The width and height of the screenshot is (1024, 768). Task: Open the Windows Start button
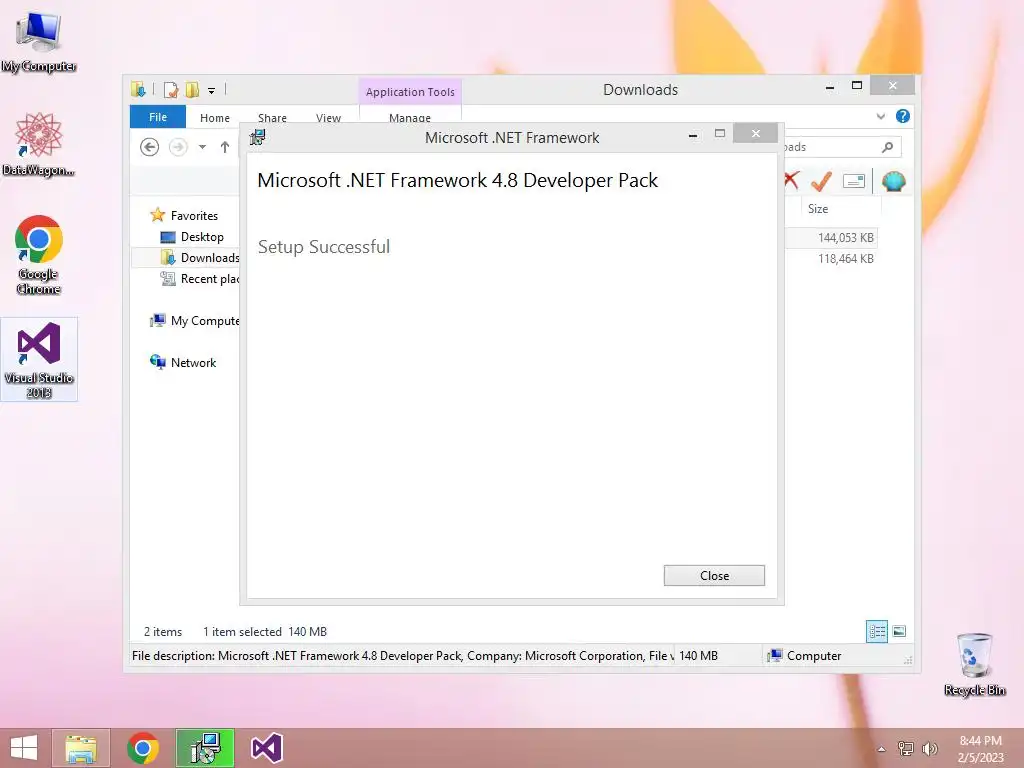(24, 748)
